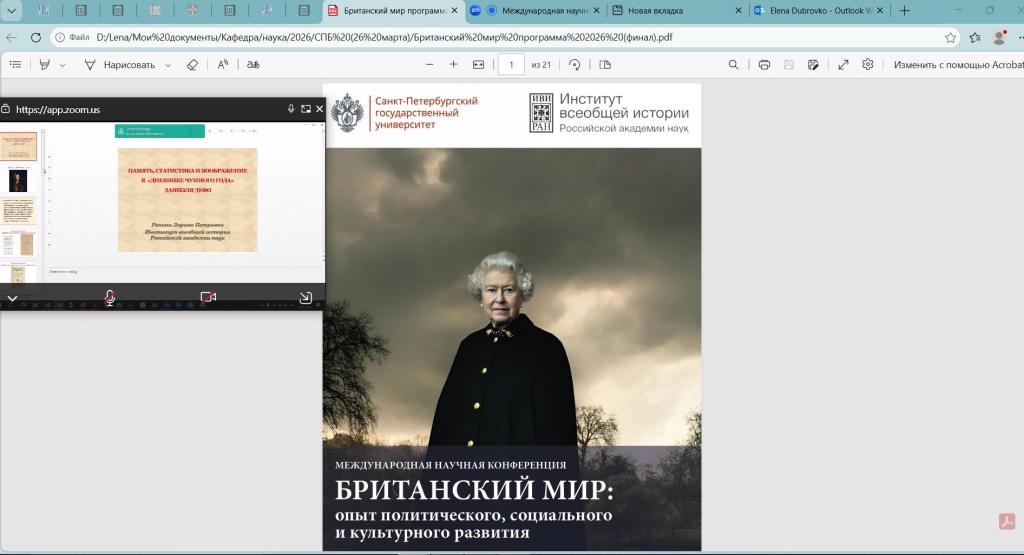Screen dimensions: 1024x555
Task: Select the Erase tool in PDF toolbar
Action: click(192, 64)
